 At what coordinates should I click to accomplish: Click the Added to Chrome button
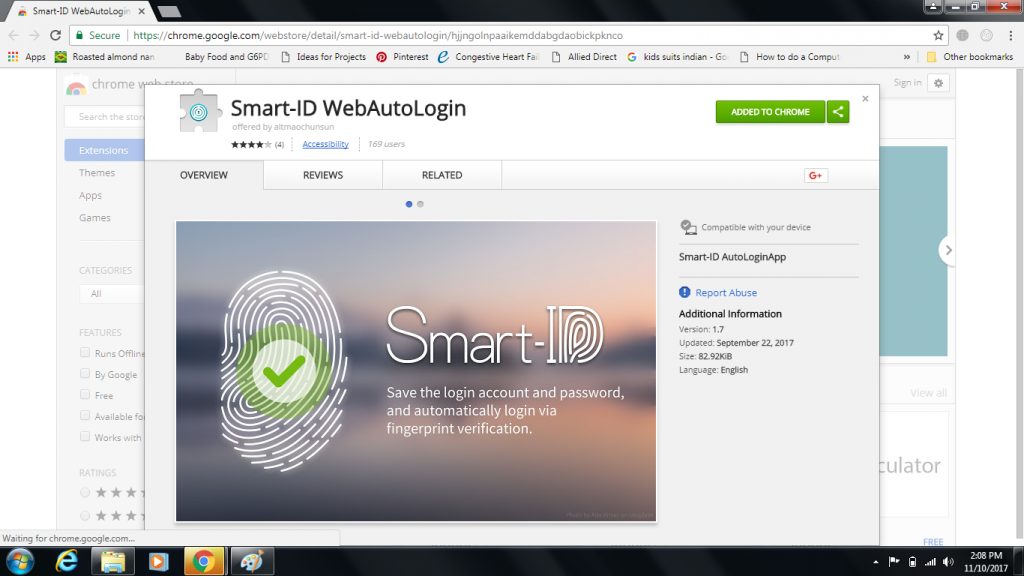point(769,112)
